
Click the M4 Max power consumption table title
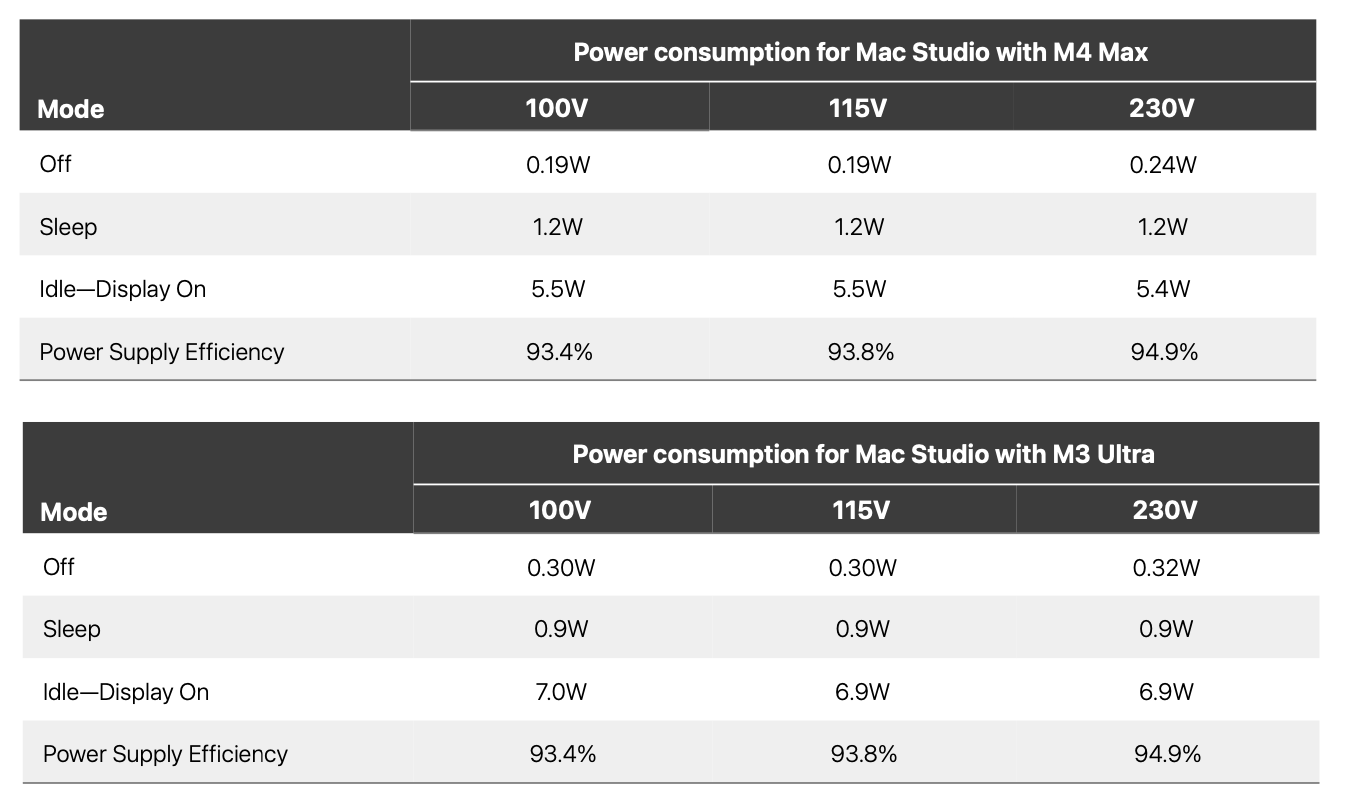pos(860,52)
